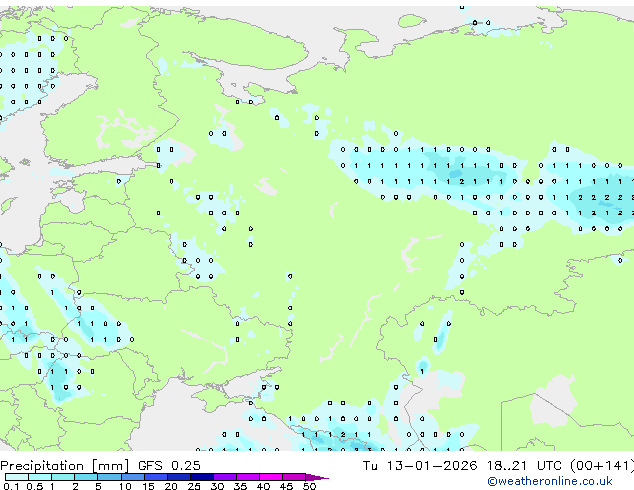Click the '0.1' legend scale label
The width and height of the screenshot is (634, 490).
pyautogui.click(x=11, y=486)
